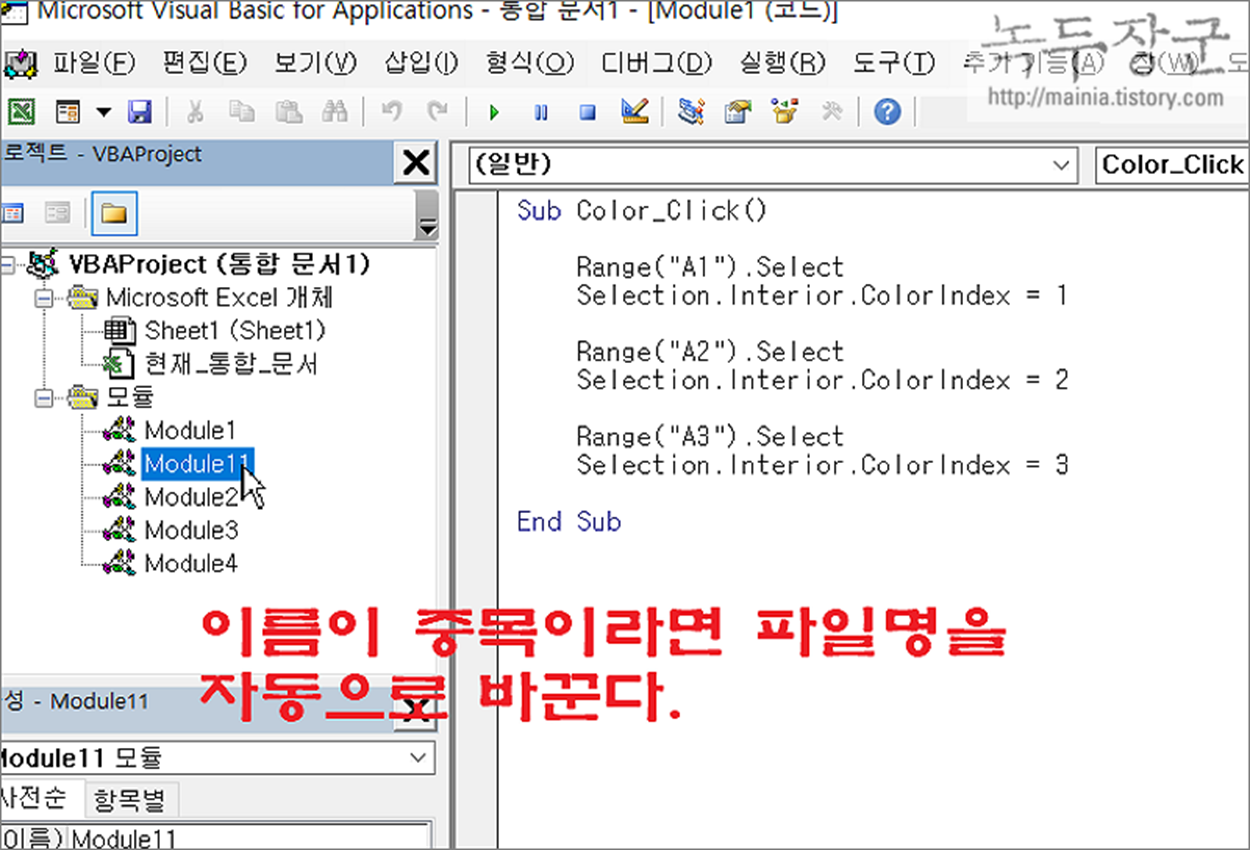Viewport: 1250px width, 850px height.
Task: Open the Toolbox wrench icon
Action: click(x=832, y=111)
